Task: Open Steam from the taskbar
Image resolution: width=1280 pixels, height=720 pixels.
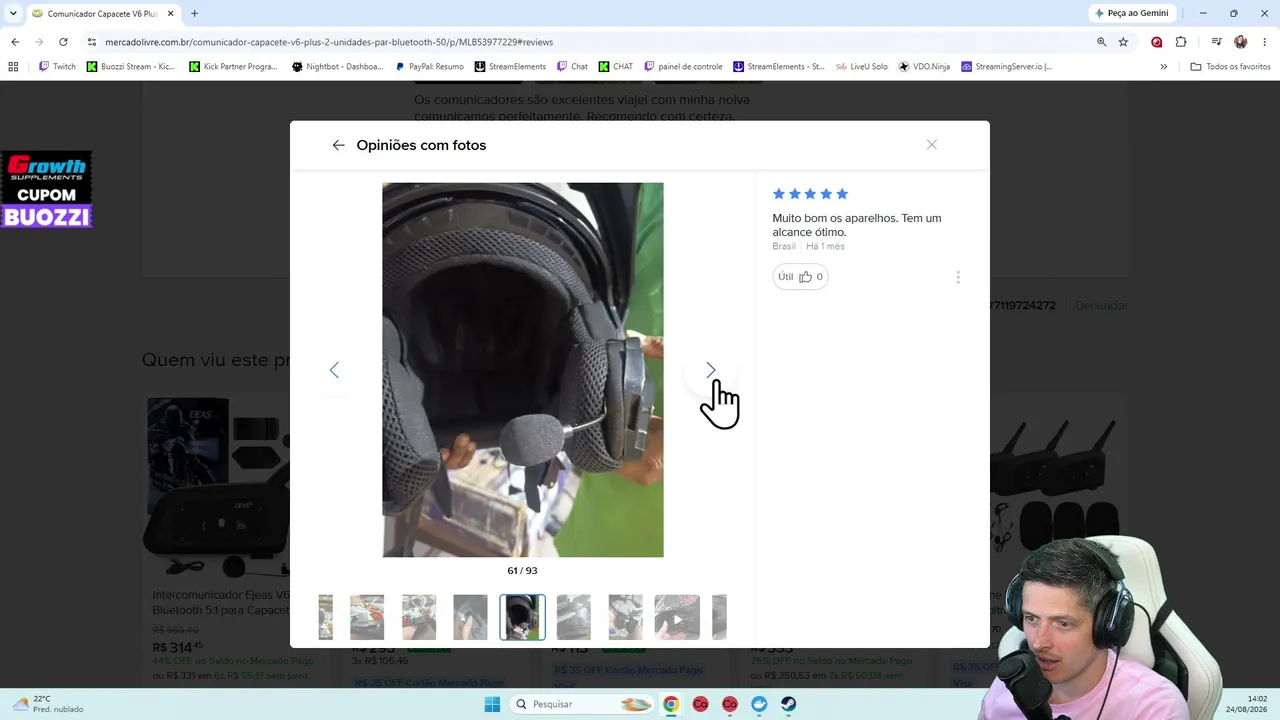Action: (789, 704)
